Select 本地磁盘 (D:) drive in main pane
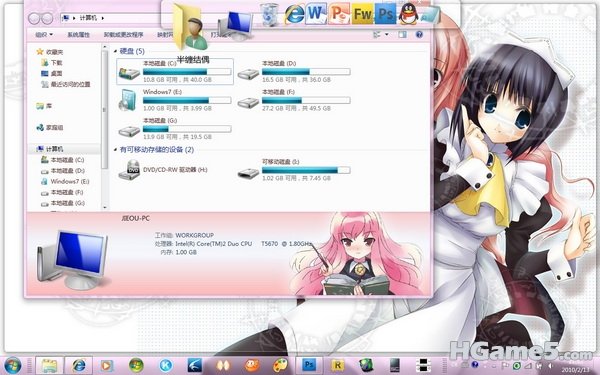Viewport: 600px width, 375px height. [293, 72]
